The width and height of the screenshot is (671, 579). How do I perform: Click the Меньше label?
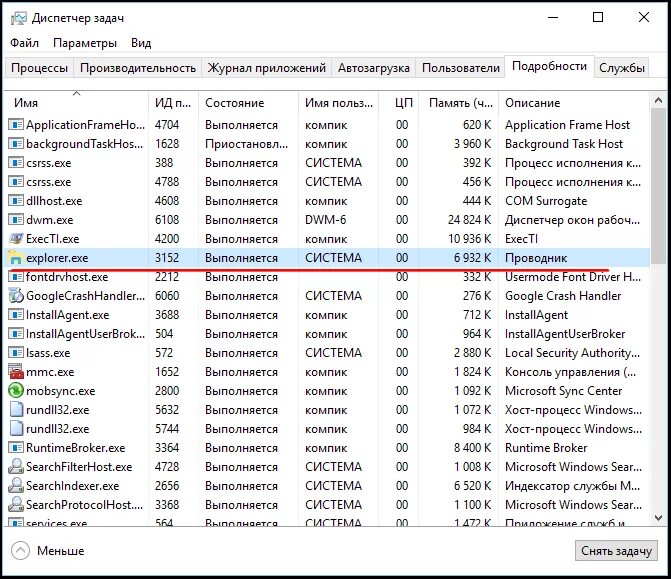(60, 551)
